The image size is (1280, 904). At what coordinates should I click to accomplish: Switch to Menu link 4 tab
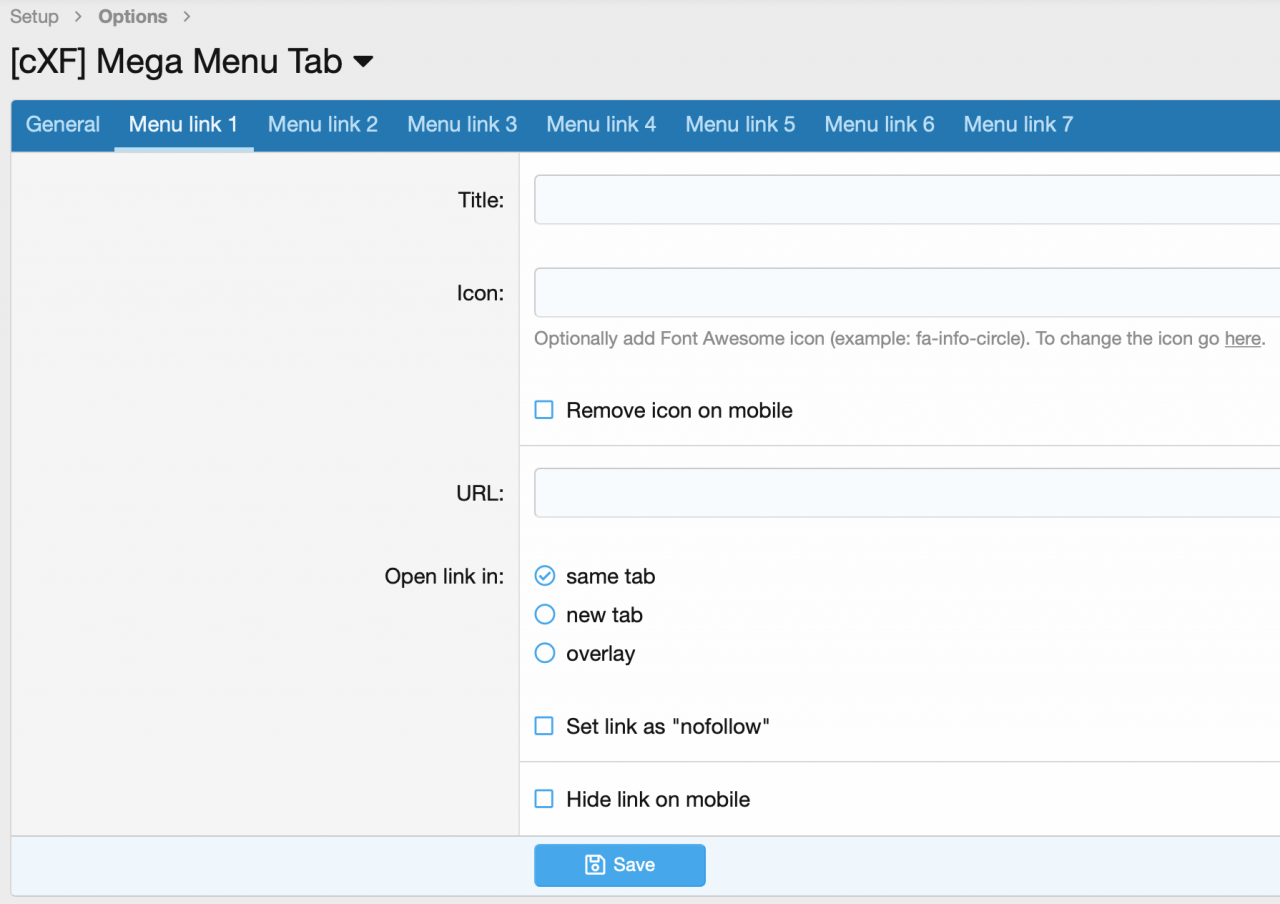click(601, 125)
